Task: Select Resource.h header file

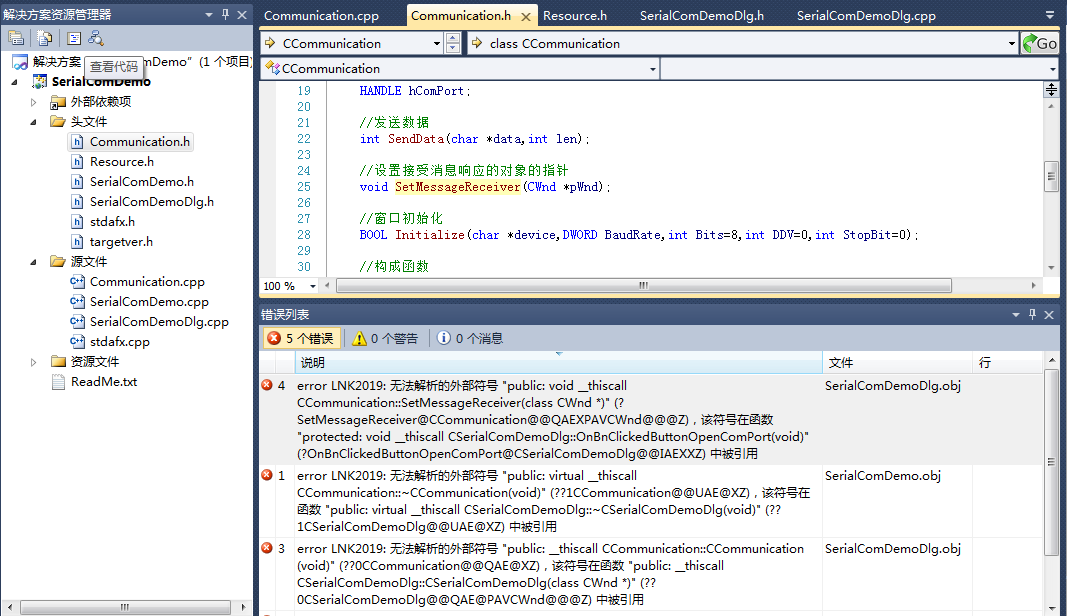Action: click(122, 162)
